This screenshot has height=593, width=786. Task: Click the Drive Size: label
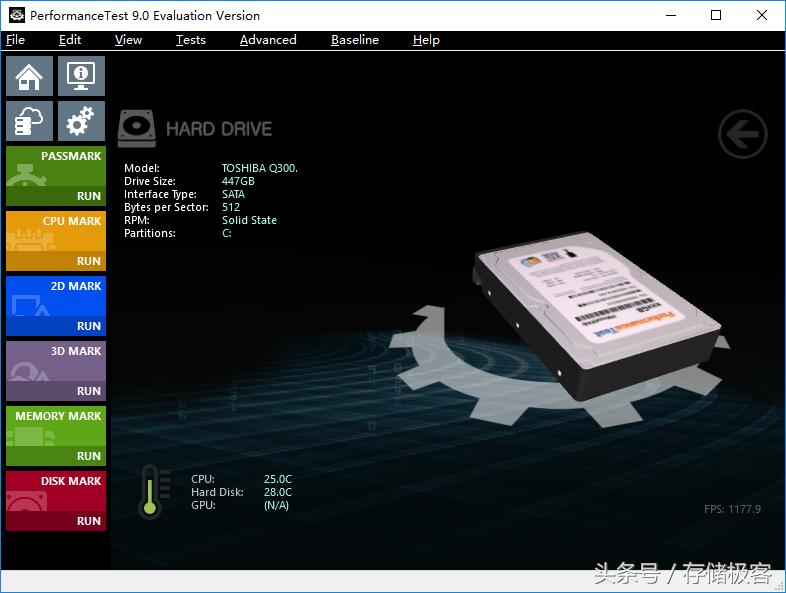150,181
